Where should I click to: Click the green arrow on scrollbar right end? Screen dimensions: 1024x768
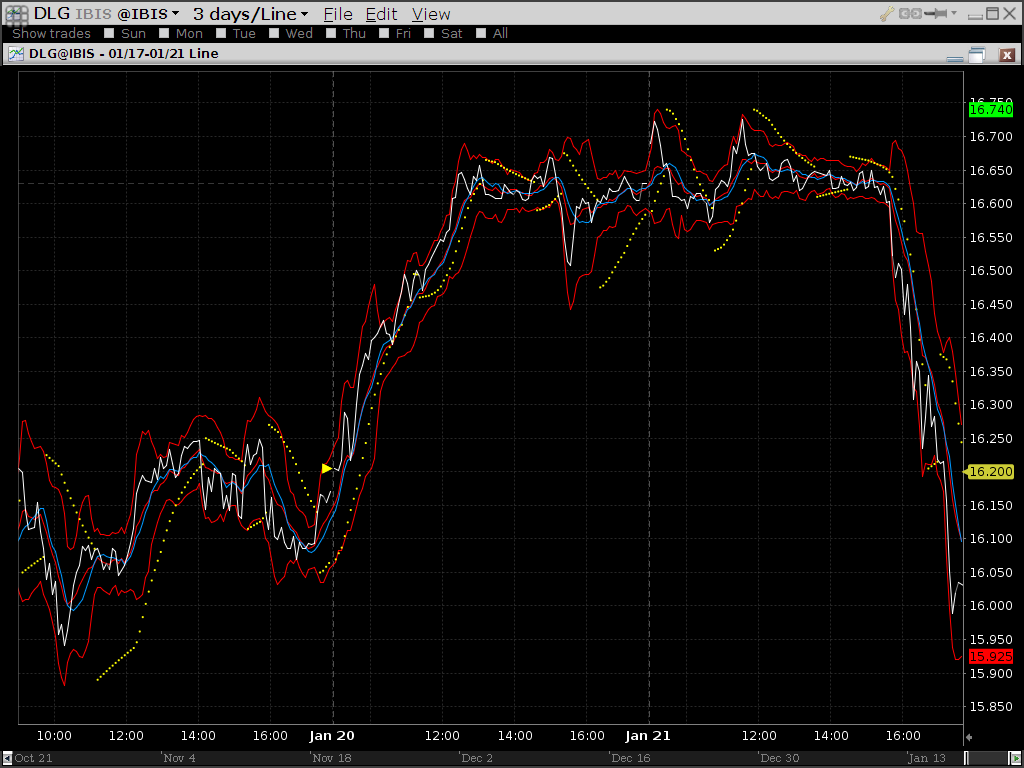click(1017, 758)
